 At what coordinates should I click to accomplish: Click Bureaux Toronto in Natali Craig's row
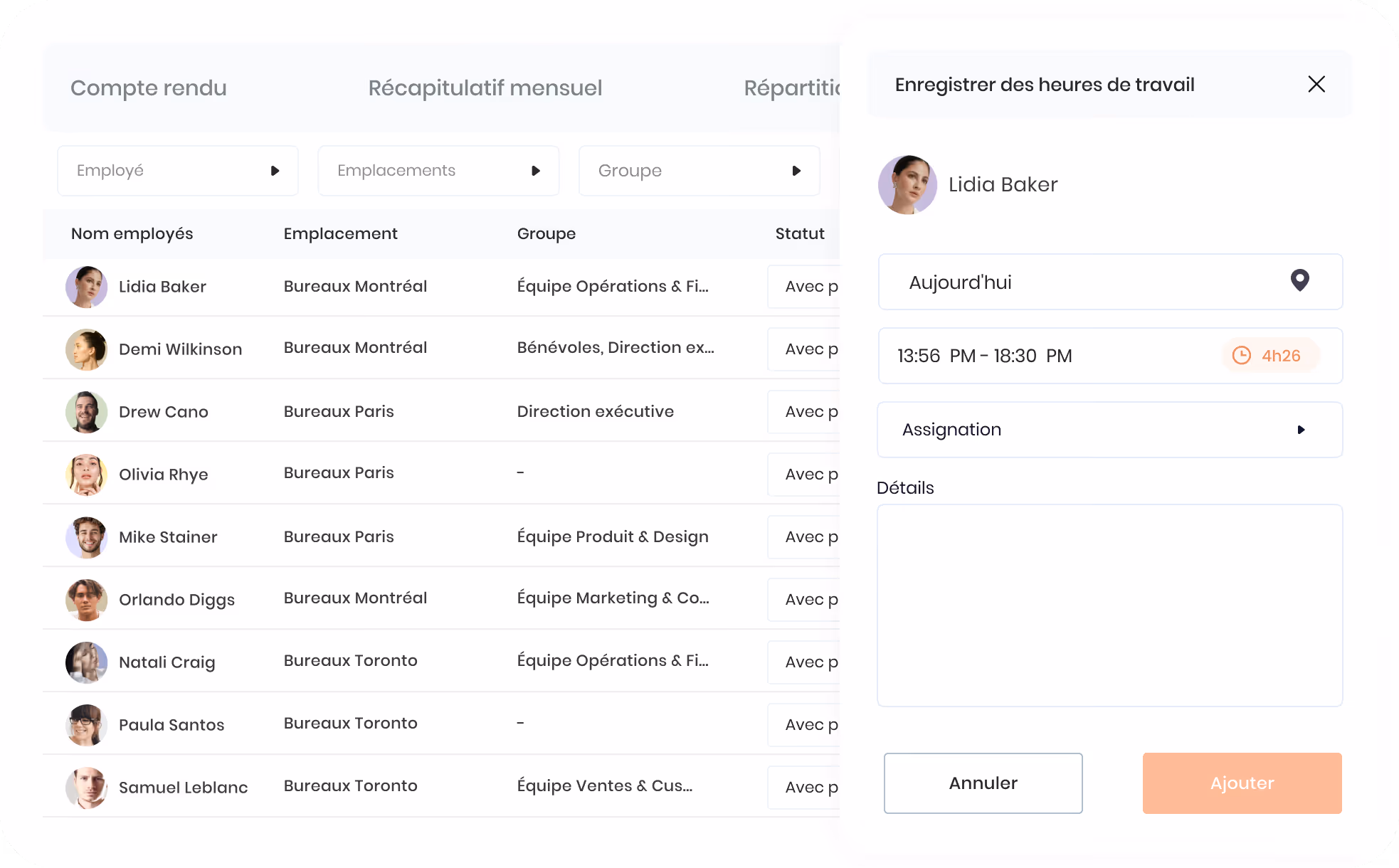click(x=351, y=660)
